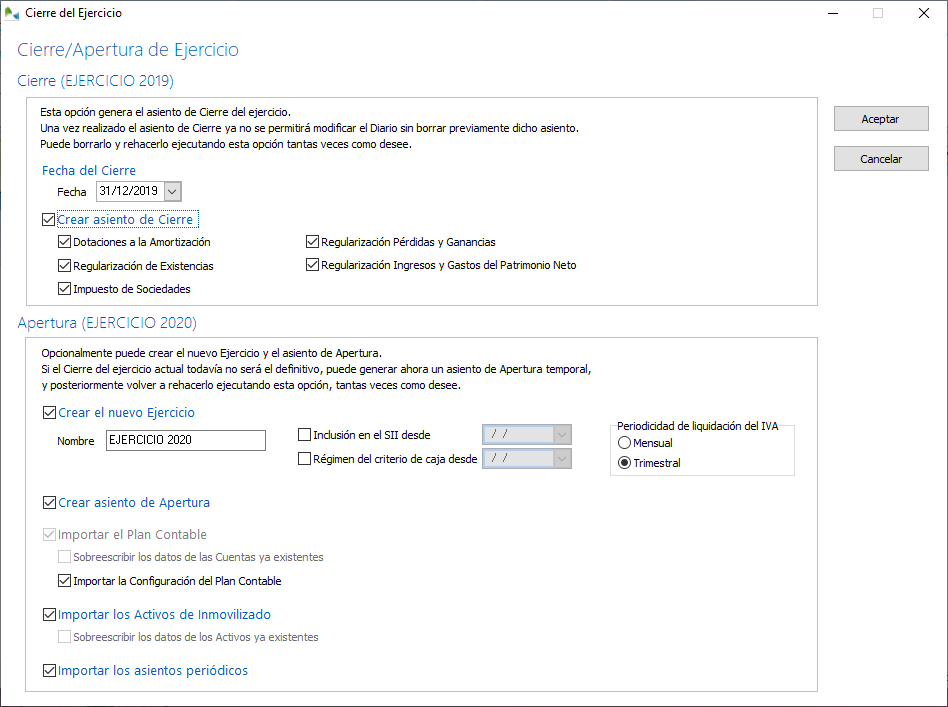
Task: Toggle Crear el nuevo Ejercicio checkbox
Action: coord(50,412)
